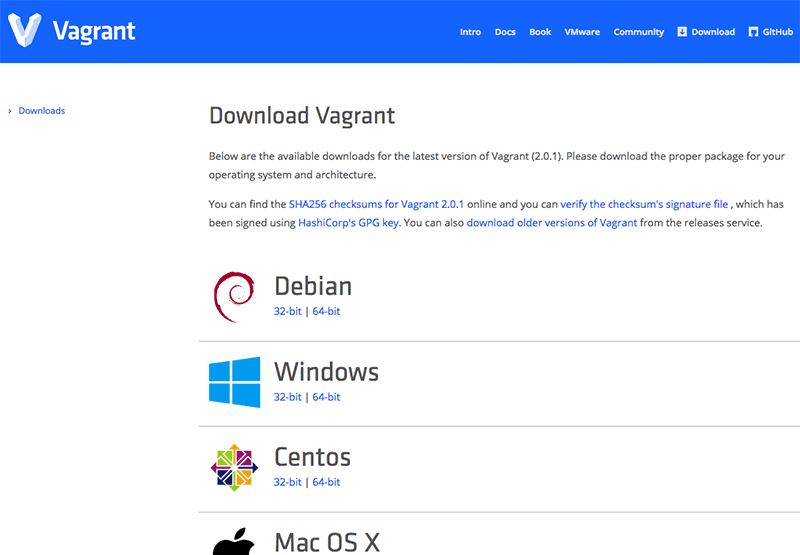Click the GitHub octocat icon
The height and width of the screenshot is (555, 800).
click(x=753, y=32)
